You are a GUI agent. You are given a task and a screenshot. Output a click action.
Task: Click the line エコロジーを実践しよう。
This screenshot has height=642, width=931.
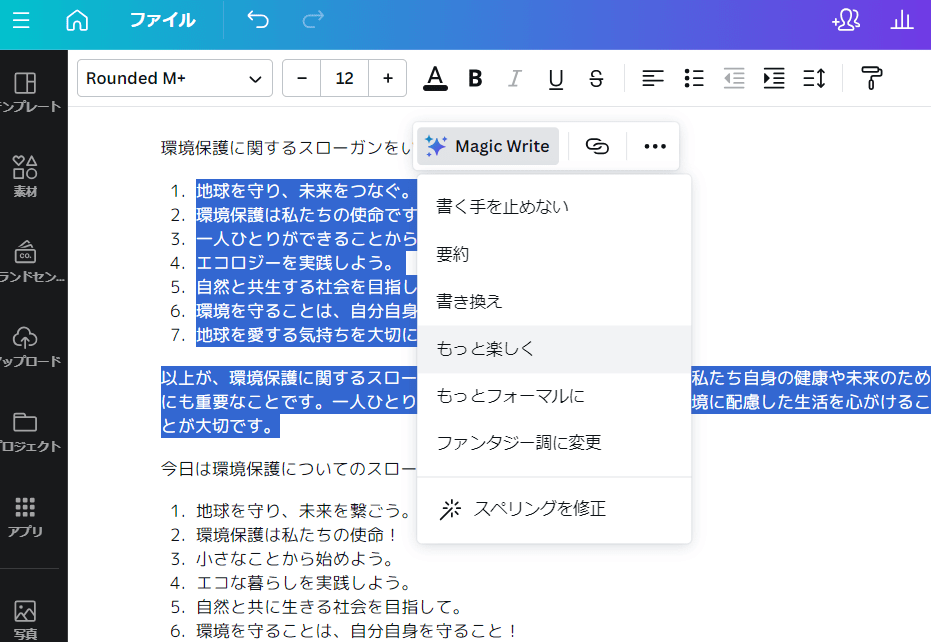295,263
